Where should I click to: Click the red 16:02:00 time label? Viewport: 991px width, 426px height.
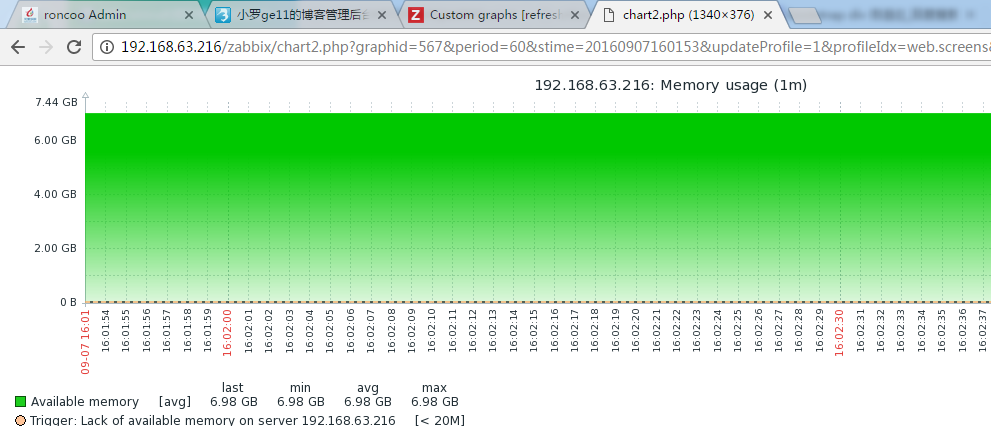[x=228, y=332]
